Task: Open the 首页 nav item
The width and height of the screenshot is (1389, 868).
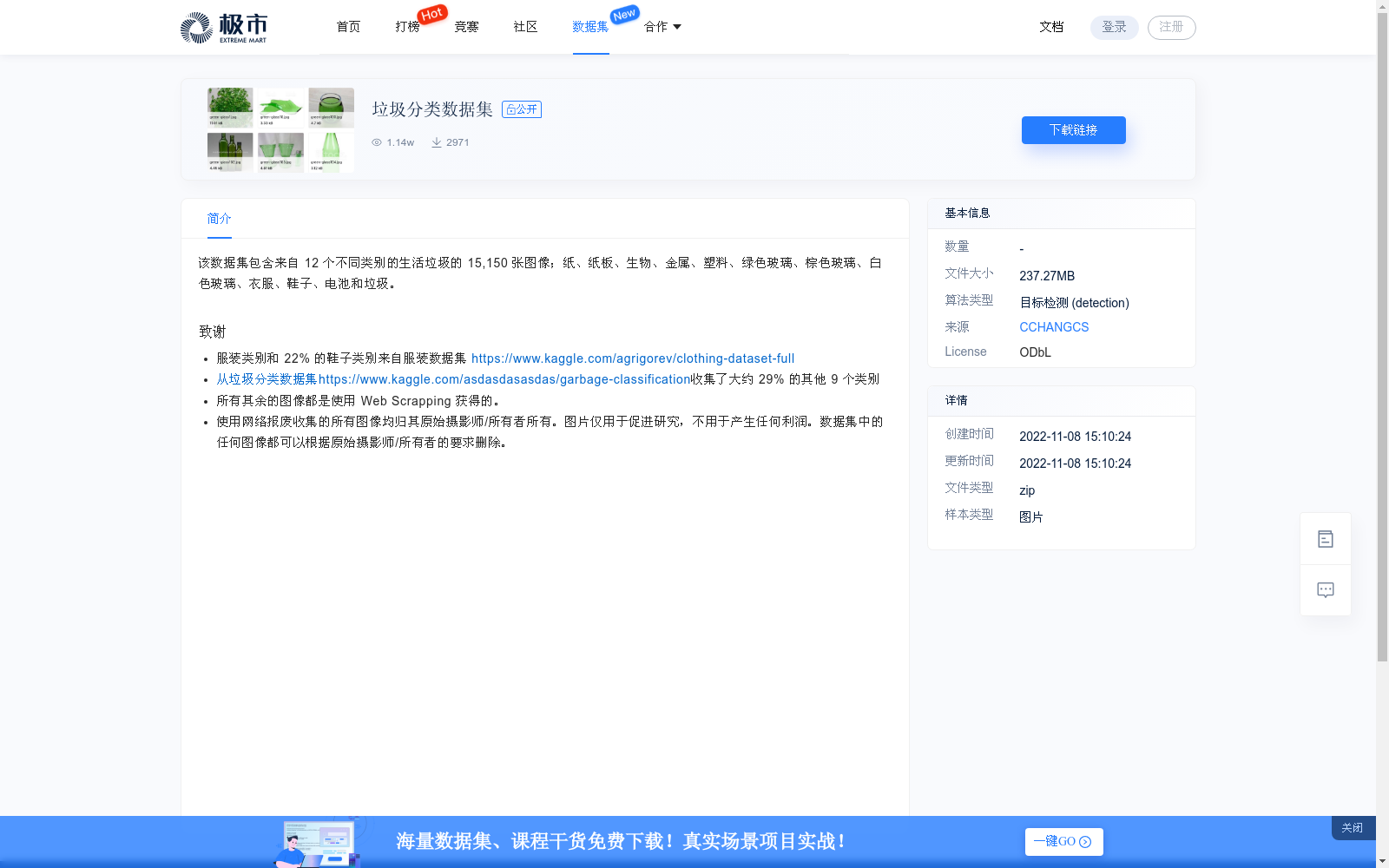Action: click(348, 27)
